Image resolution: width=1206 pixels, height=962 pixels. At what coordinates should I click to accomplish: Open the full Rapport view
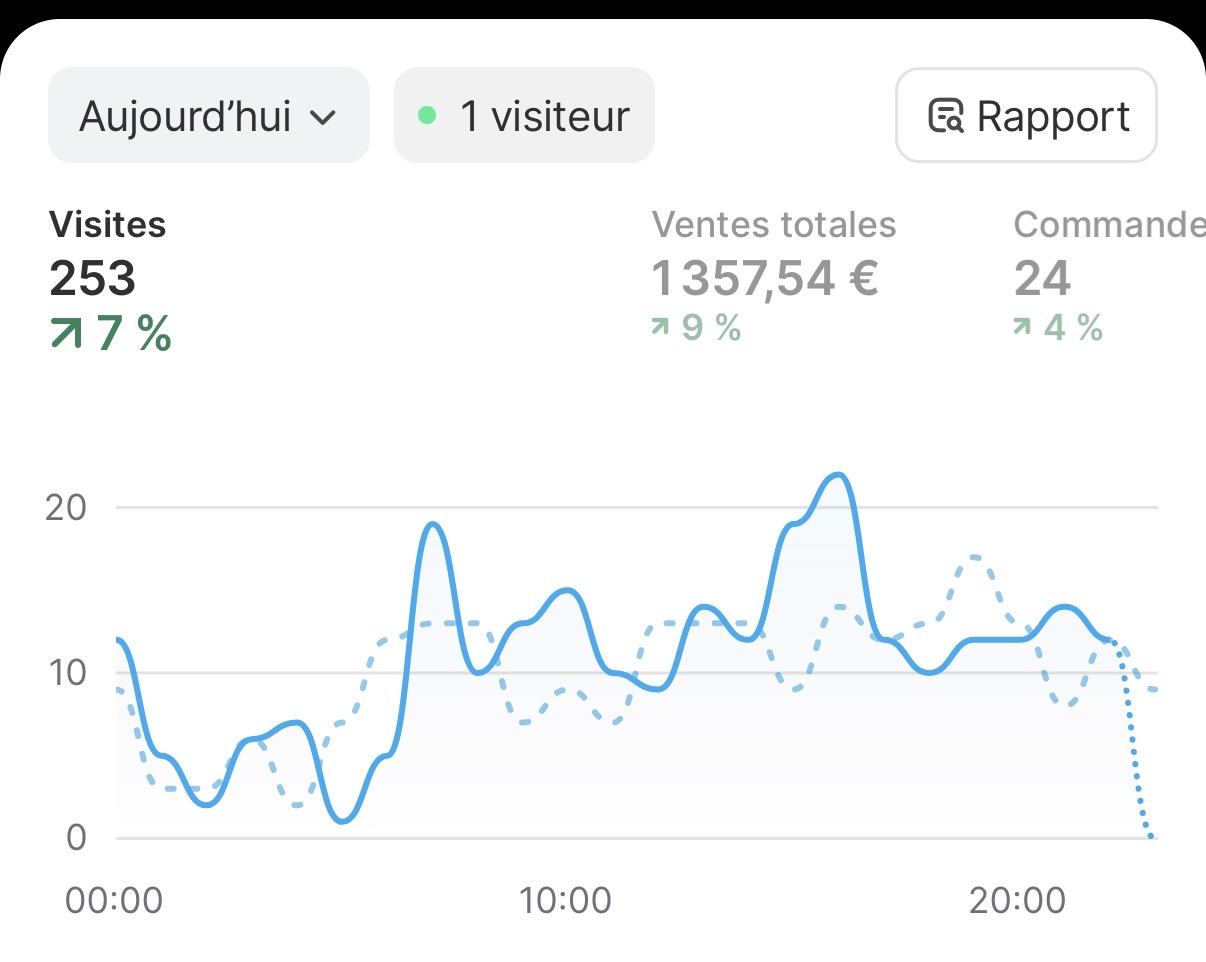[x=1027, y=115]
